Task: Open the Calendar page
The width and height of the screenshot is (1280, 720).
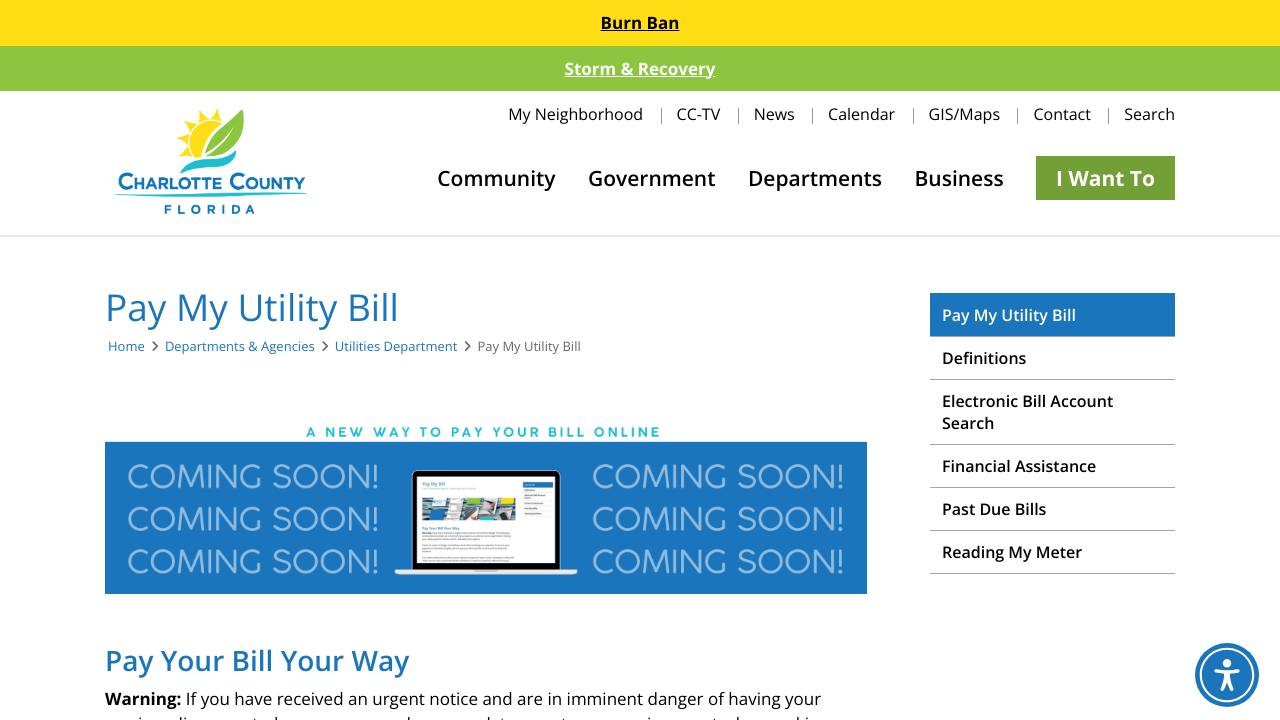Action: 861,114
